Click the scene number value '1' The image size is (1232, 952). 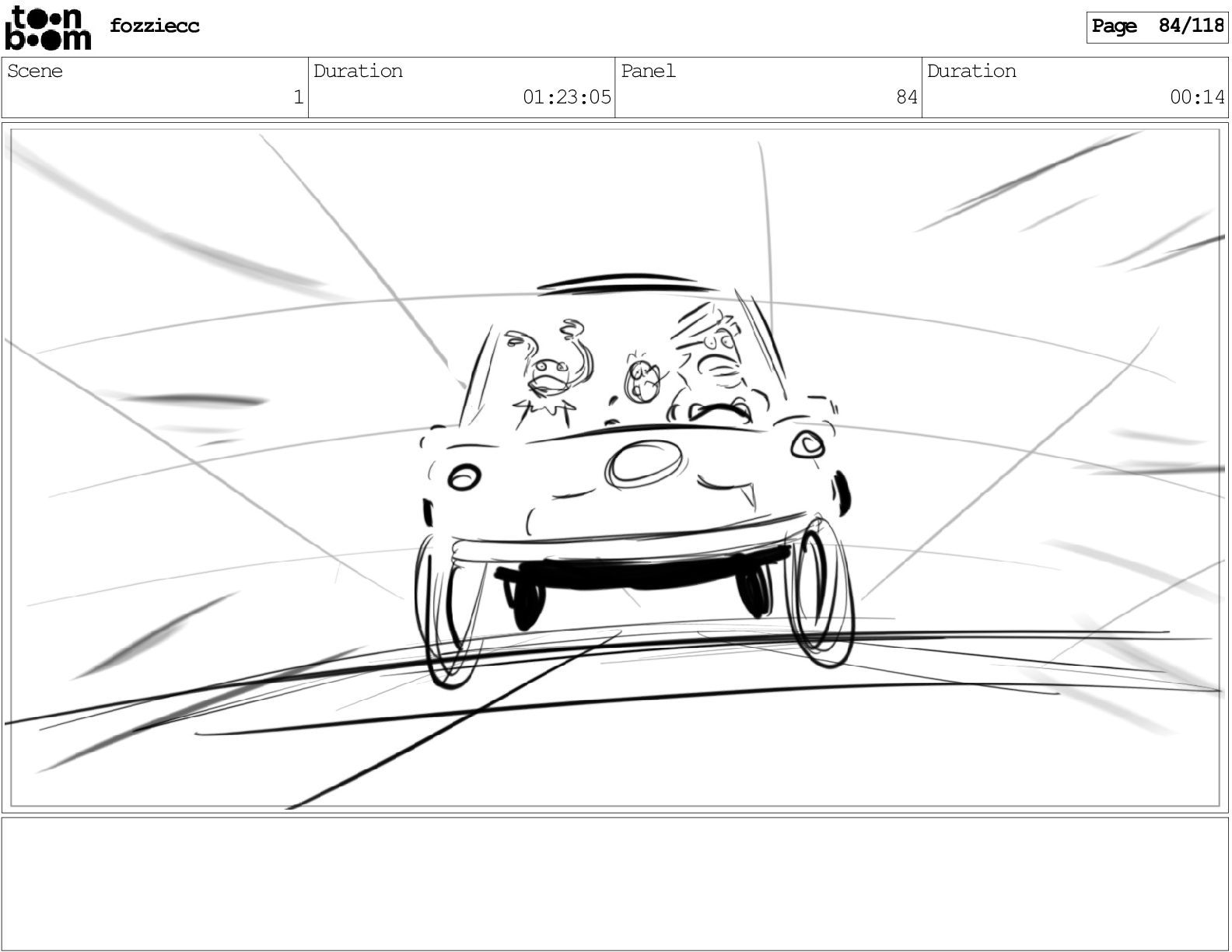pos(298,97)
